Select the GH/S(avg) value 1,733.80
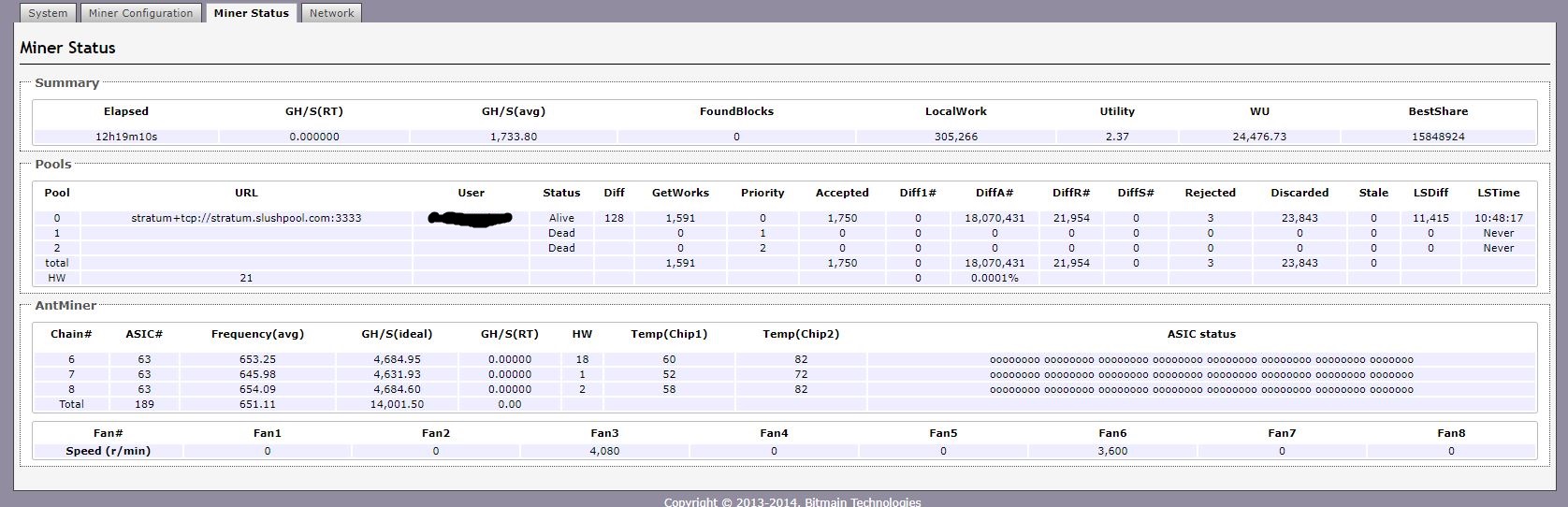This screenshot has width=1568, height=507. 514,137
